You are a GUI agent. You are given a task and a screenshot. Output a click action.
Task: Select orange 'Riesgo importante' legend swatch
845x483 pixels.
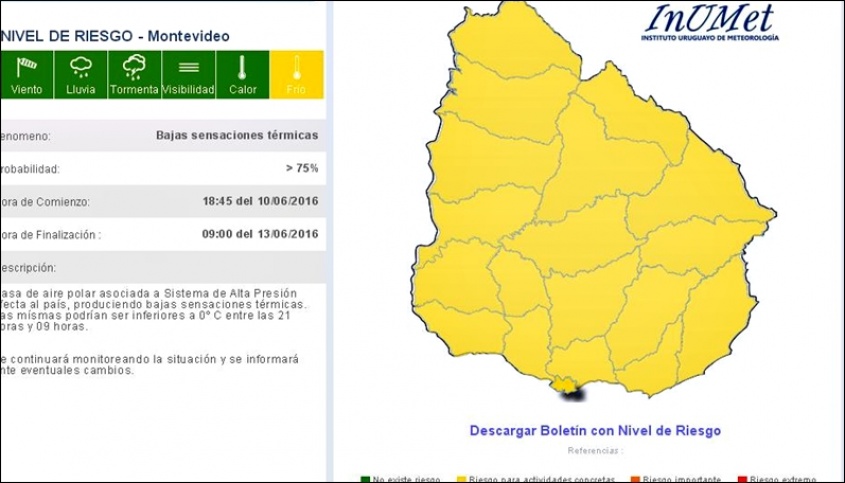point(635,479)
